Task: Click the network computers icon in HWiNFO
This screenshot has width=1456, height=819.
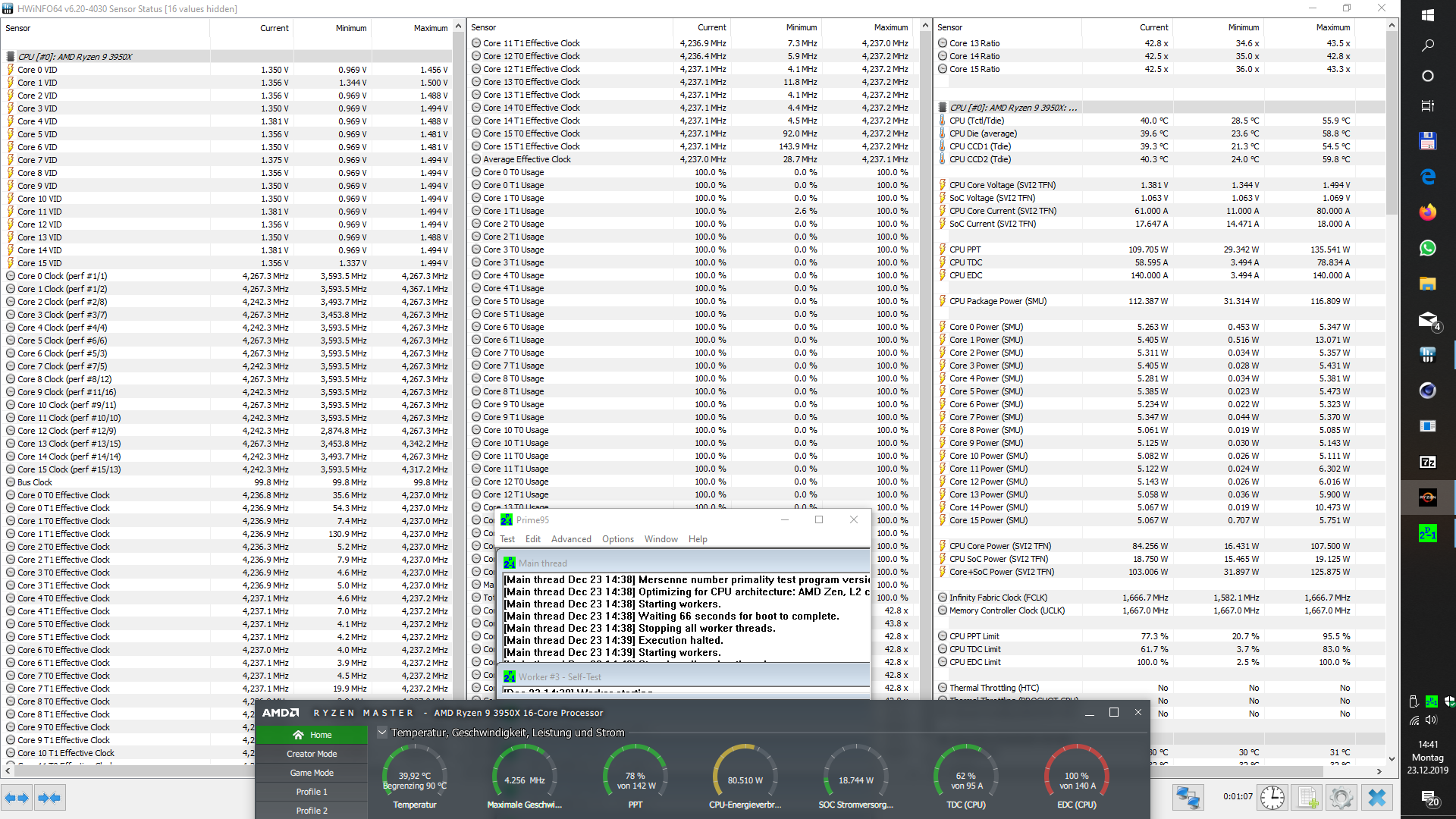Action: pos(1188,798)
